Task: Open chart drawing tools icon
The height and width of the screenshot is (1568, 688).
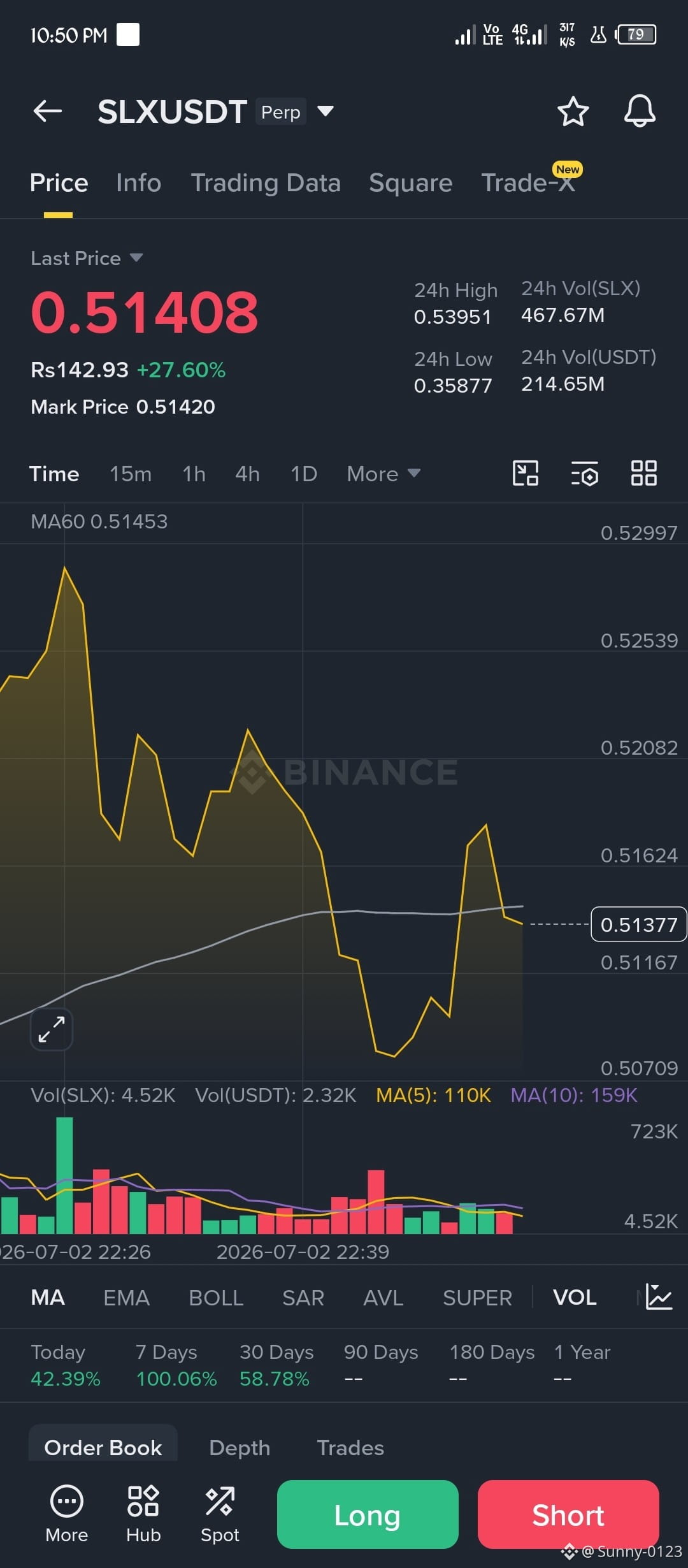Action: [526, 474]
